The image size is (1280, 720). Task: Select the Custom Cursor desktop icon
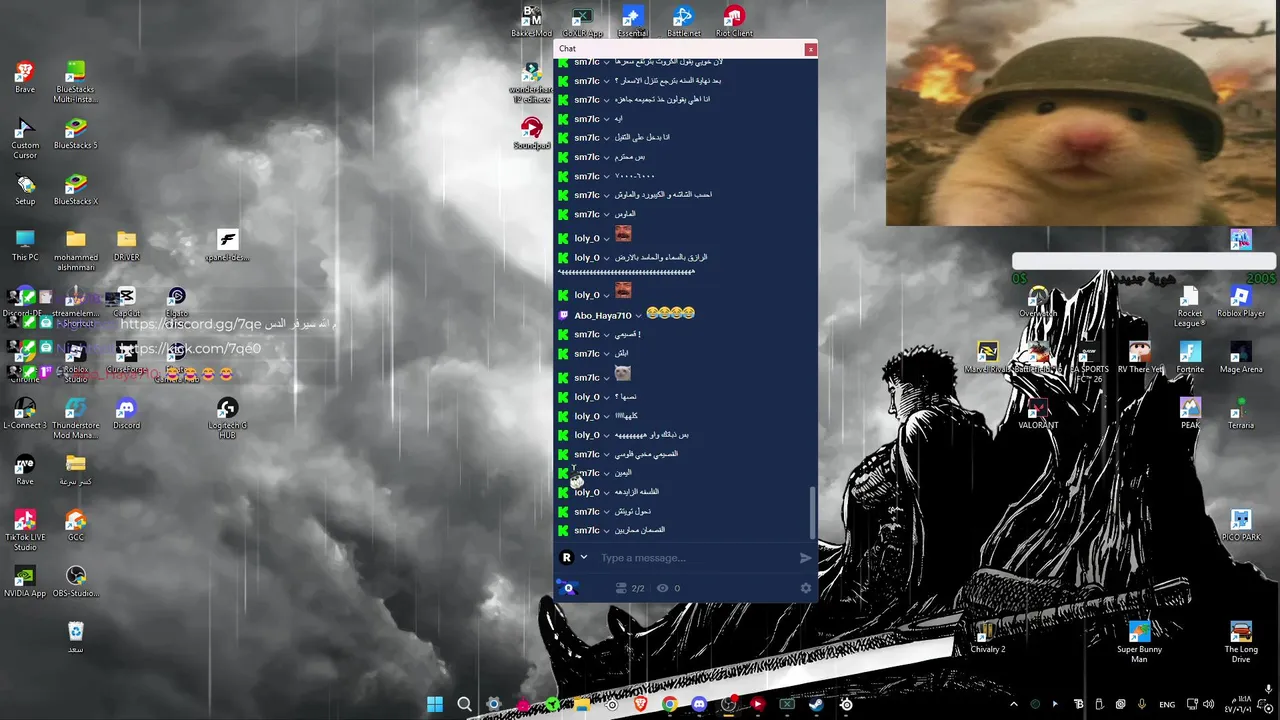point(25,138)
